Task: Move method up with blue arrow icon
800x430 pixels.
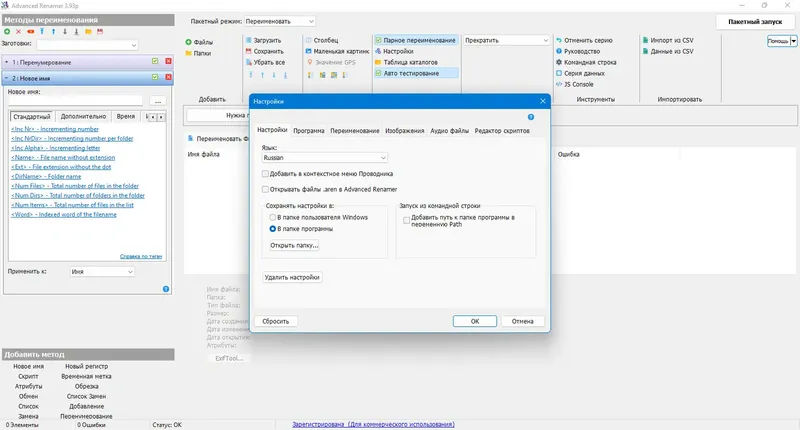Action: [53, 32]
